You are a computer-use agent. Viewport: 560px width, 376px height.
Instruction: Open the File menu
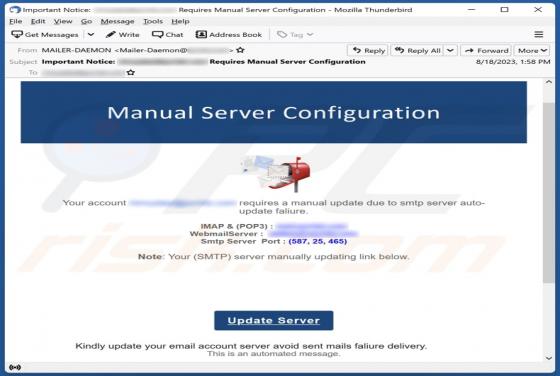pyautogui.click(x=15, y=21)
